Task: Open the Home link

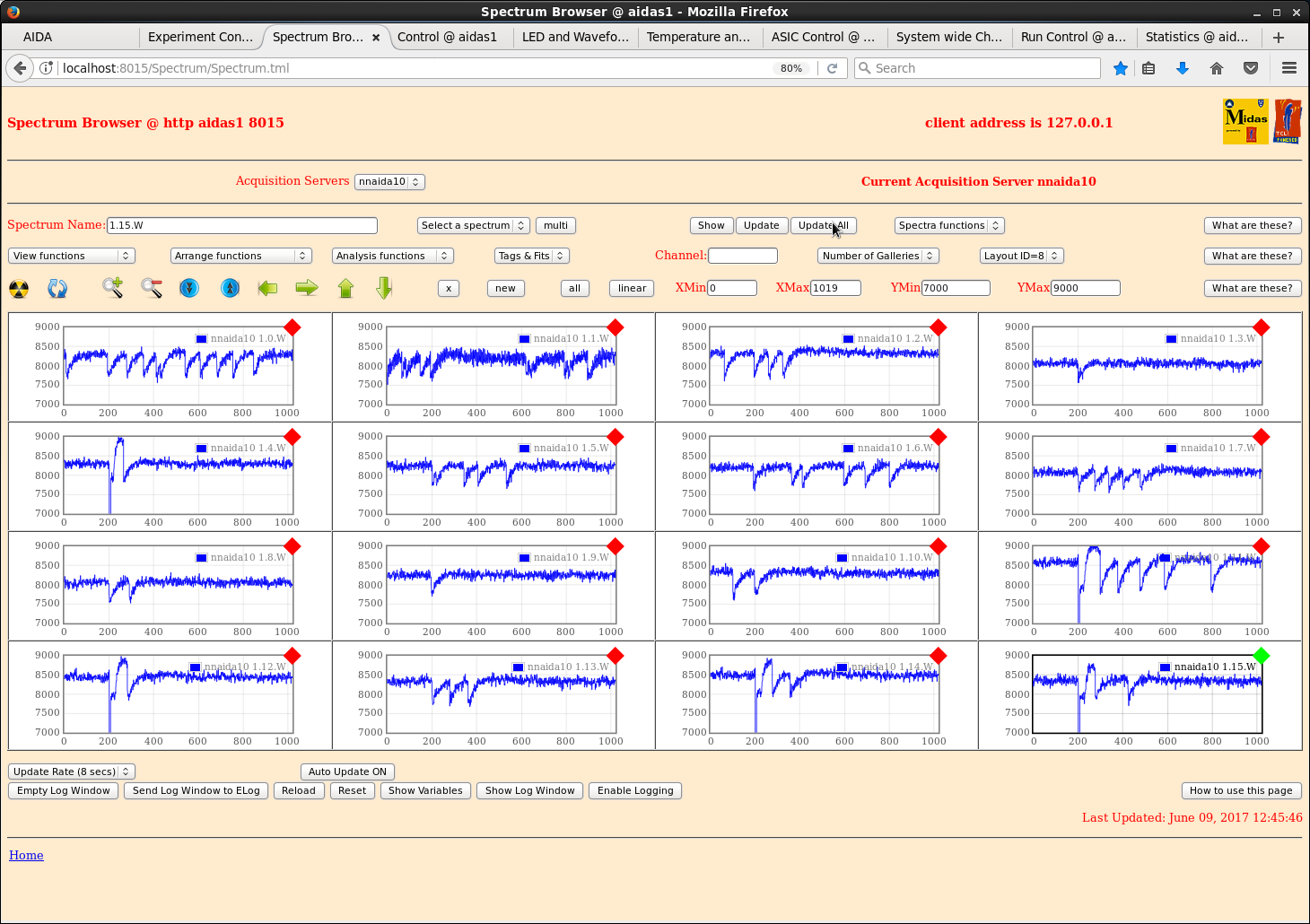Action: tap(26, 855)
